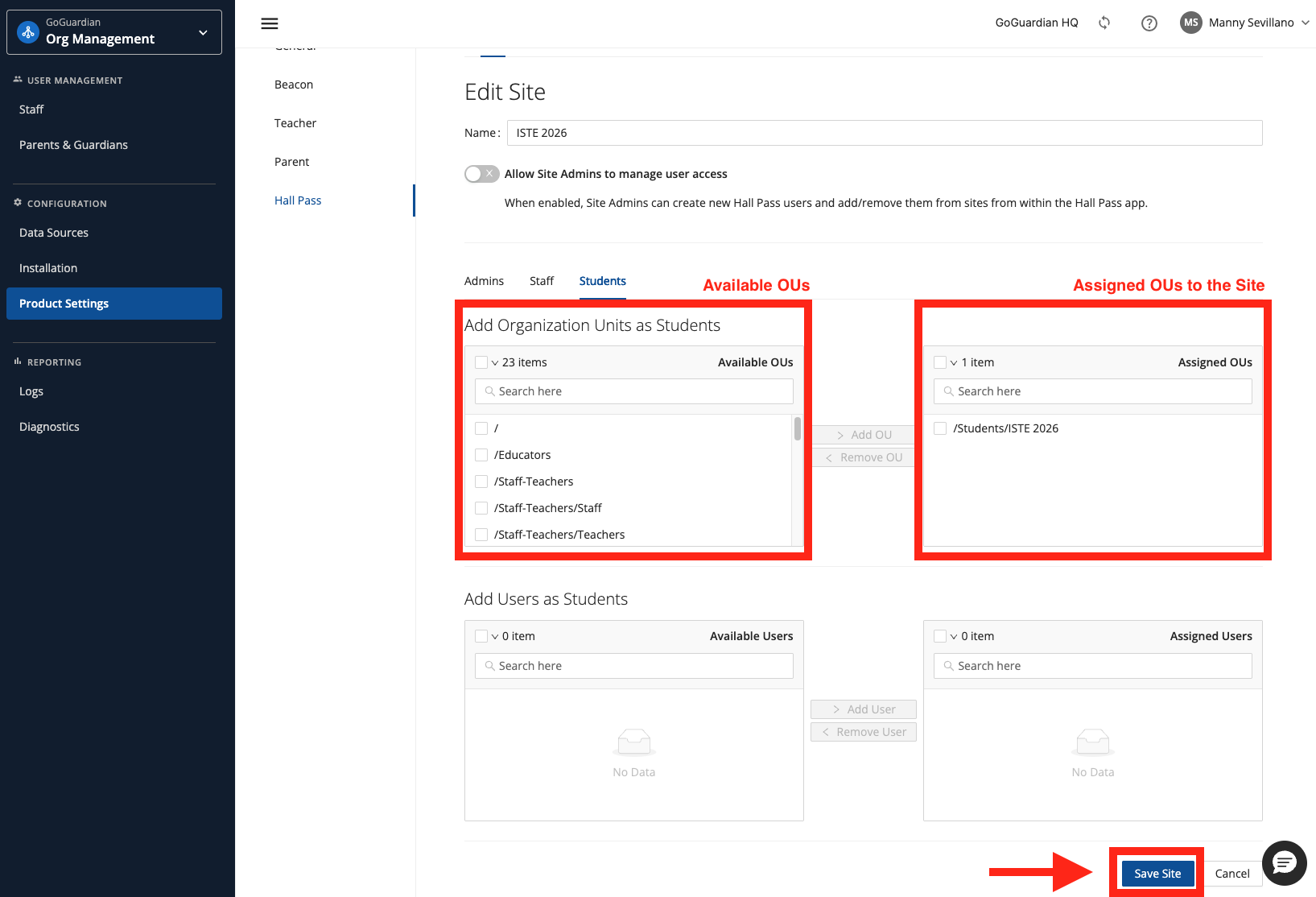Check select-all box in Available Users header

click(x=481, y=636)
